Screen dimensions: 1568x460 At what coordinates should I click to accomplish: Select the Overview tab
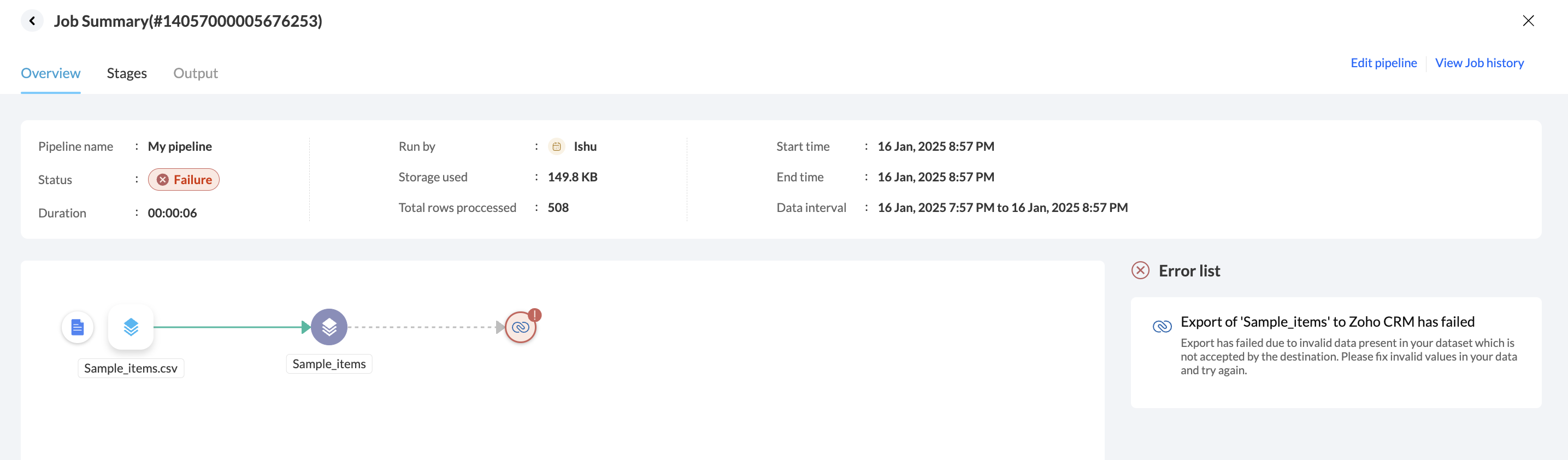pyautogui.click(x=50, y=73)
